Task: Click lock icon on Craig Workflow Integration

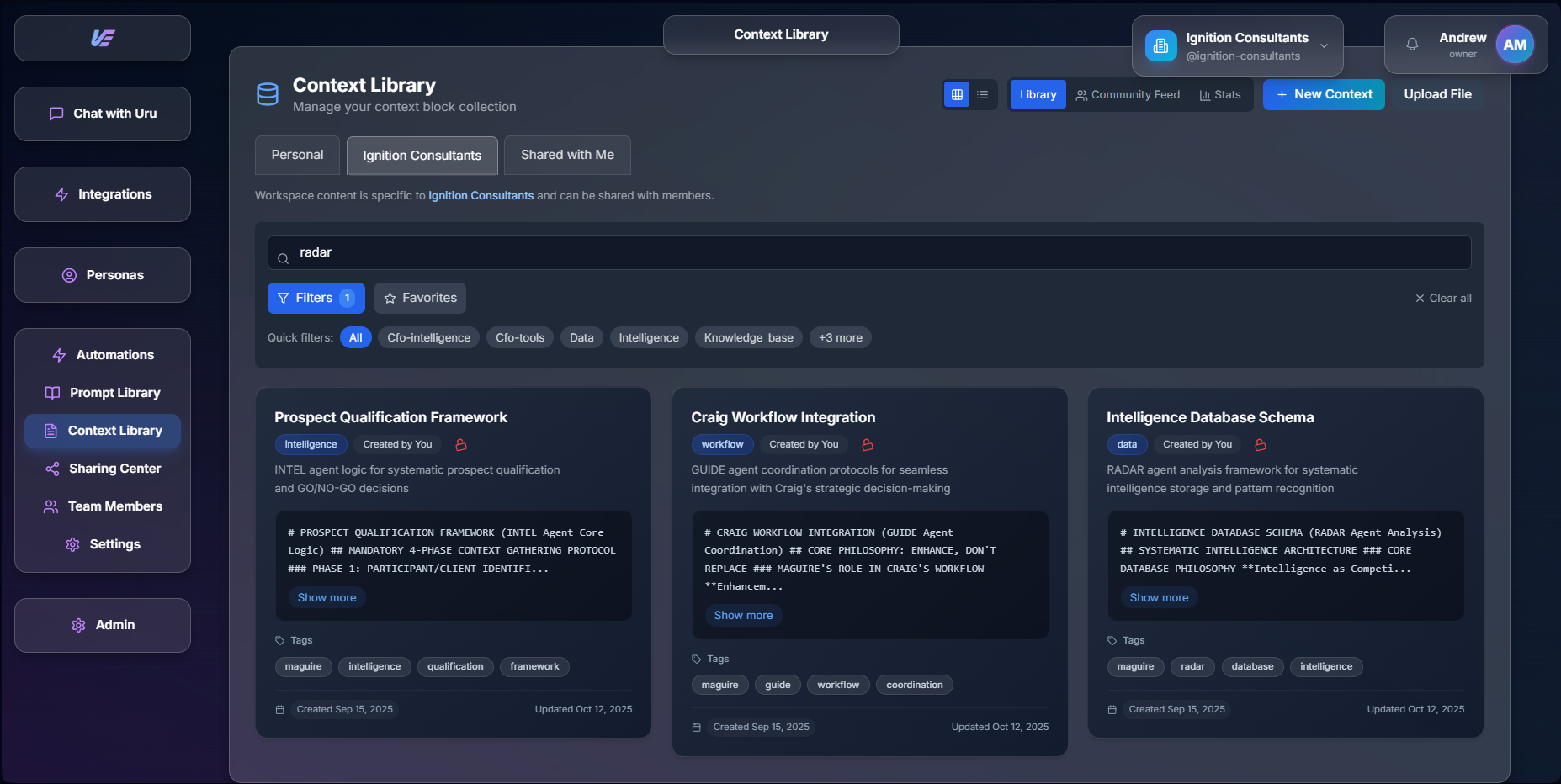Action: point(868,445)
